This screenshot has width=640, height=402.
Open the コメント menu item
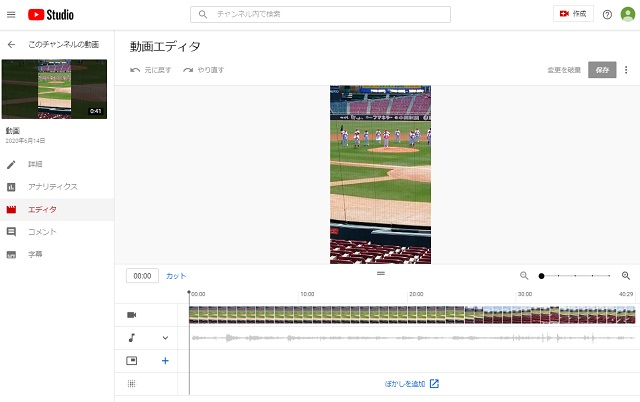42,232
